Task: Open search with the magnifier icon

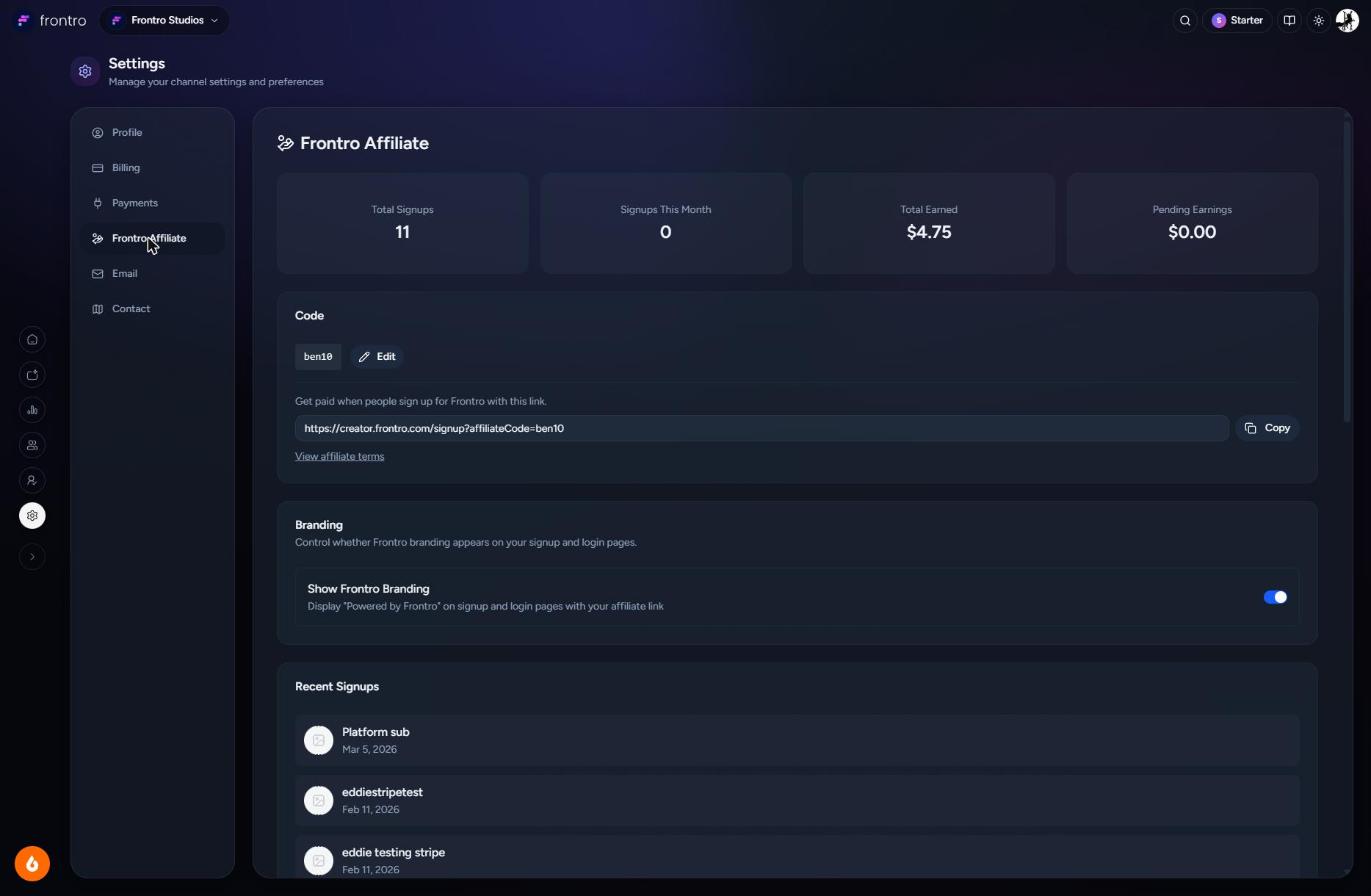Action: pyautogui.click(x=1185, y=20)
